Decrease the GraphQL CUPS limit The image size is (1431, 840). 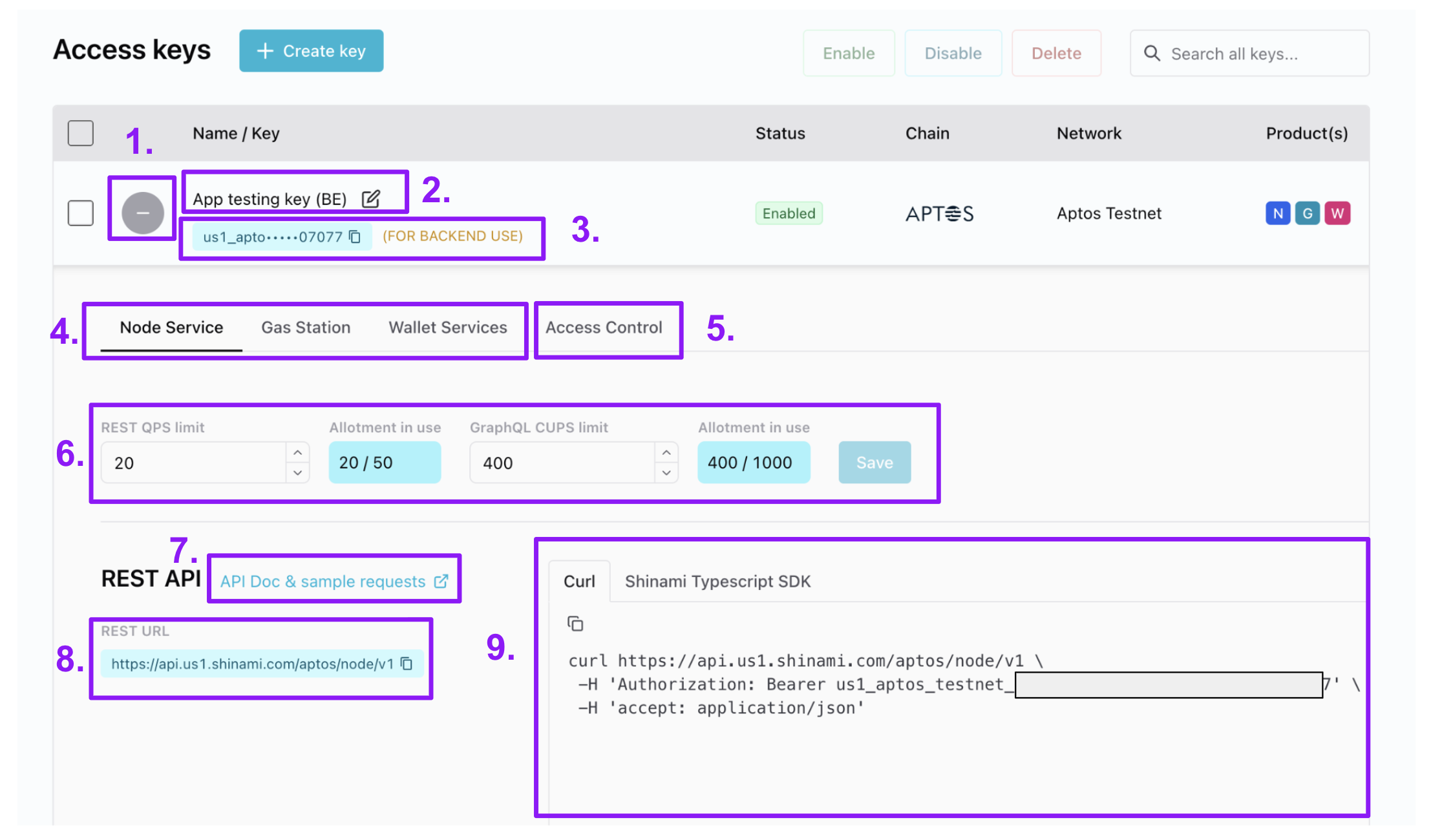666,472
